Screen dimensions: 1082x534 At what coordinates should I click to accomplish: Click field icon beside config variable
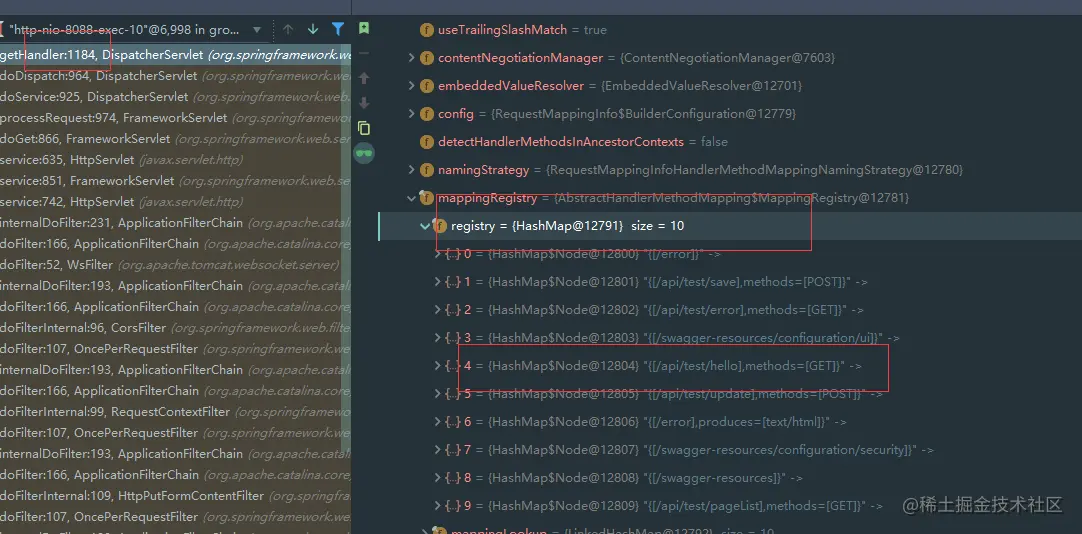(x=427, y=114)
